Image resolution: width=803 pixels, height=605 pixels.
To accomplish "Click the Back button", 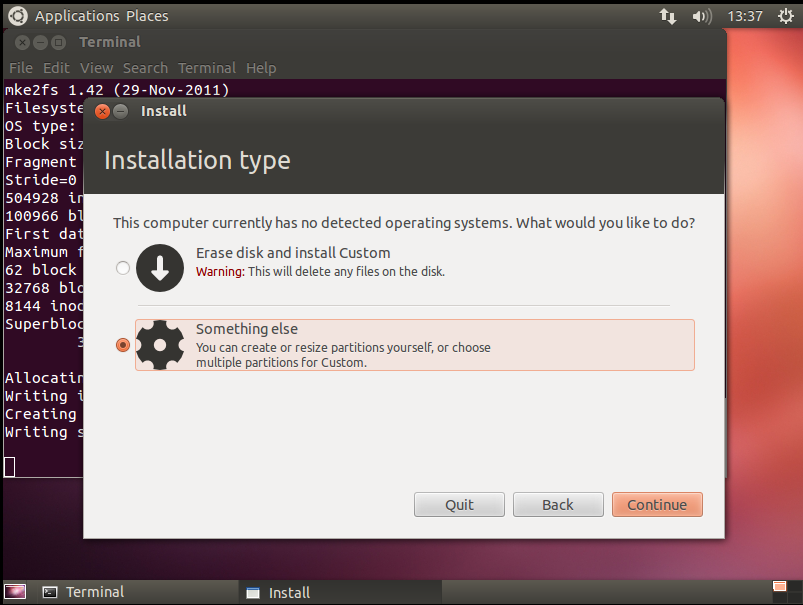I will (558, 504).
